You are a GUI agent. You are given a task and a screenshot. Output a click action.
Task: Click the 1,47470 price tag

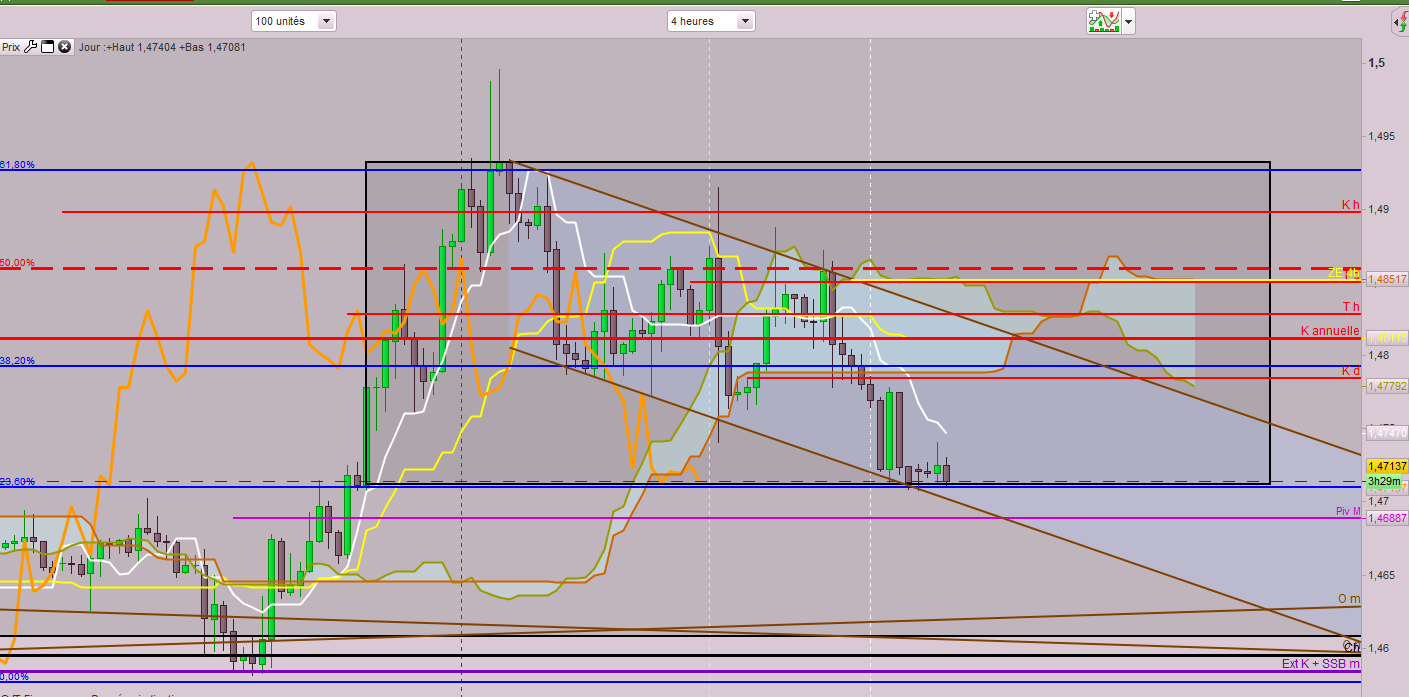coord(1387,432)
